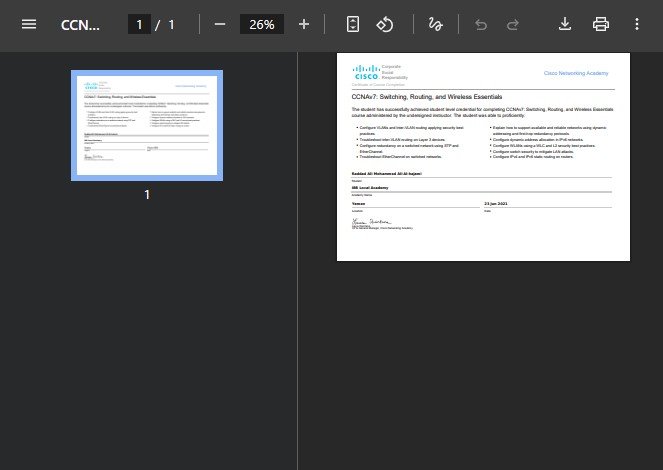
Task: Enable the draw annotation tool
Action: [435, 24]
